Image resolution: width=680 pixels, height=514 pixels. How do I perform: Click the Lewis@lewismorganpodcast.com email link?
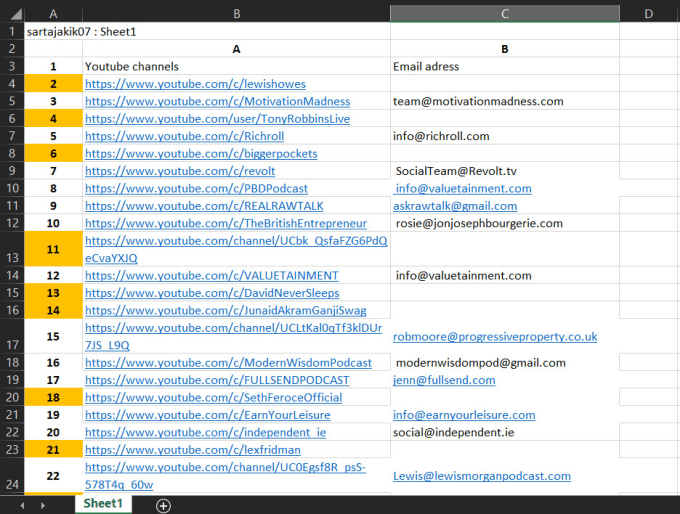click(x=482, y=476)
